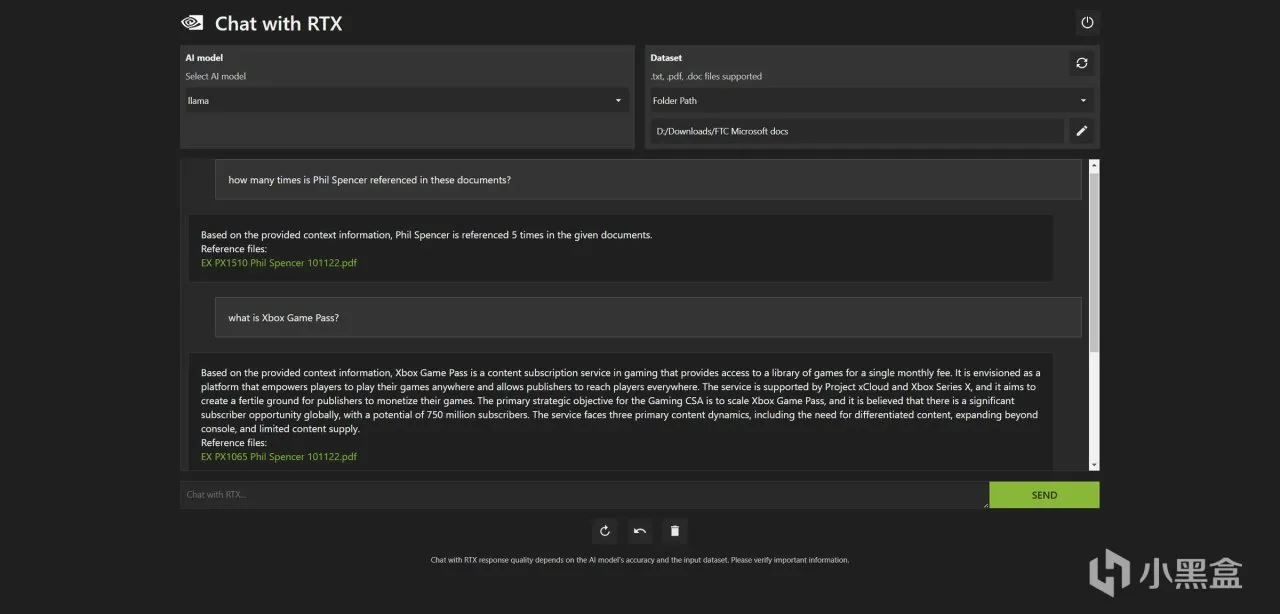Image resolution: width=1280 pixels, height=614 pixels.
Task: Click the question about Phil Spencer references
Action: tap(648, 180)
